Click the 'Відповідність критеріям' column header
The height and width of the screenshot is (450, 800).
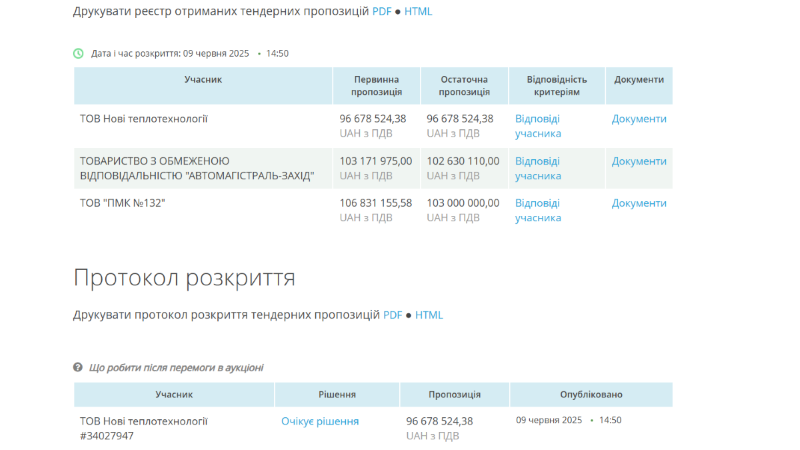click(x=557, y=85)
